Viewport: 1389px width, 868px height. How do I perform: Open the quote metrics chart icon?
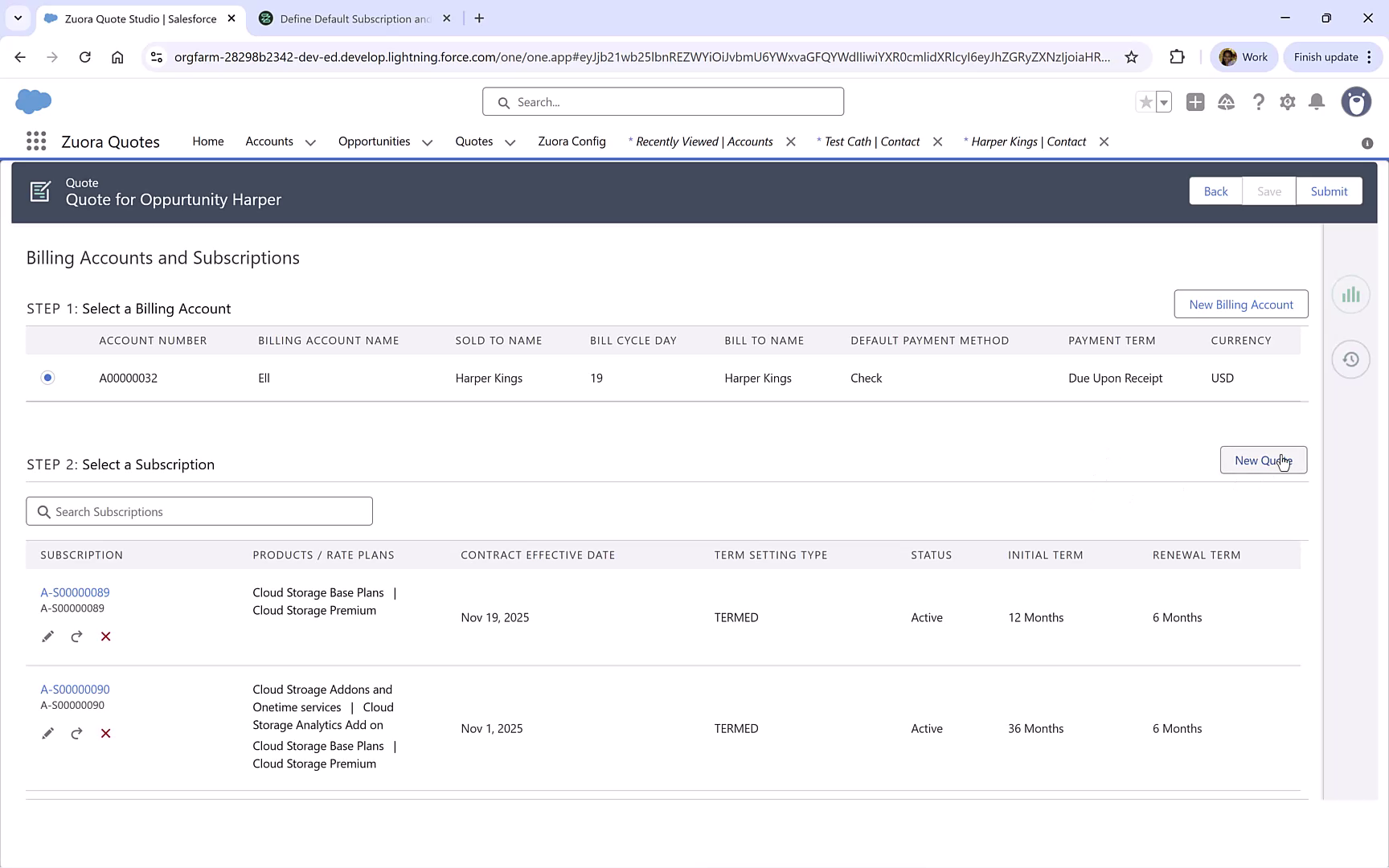1350,295
